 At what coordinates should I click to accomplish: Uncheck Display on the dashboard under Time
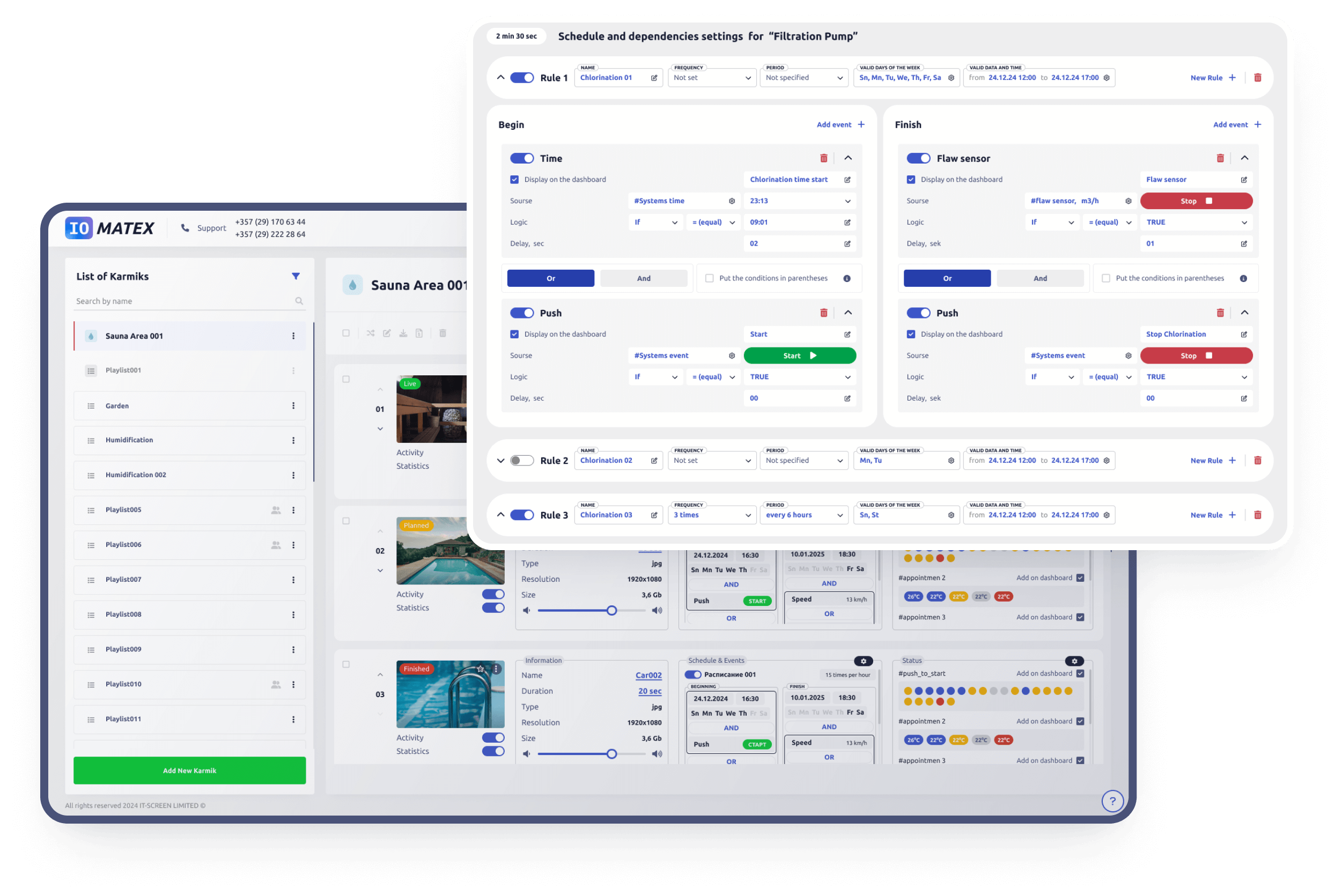pyautogui.click(x=514, y=180)
